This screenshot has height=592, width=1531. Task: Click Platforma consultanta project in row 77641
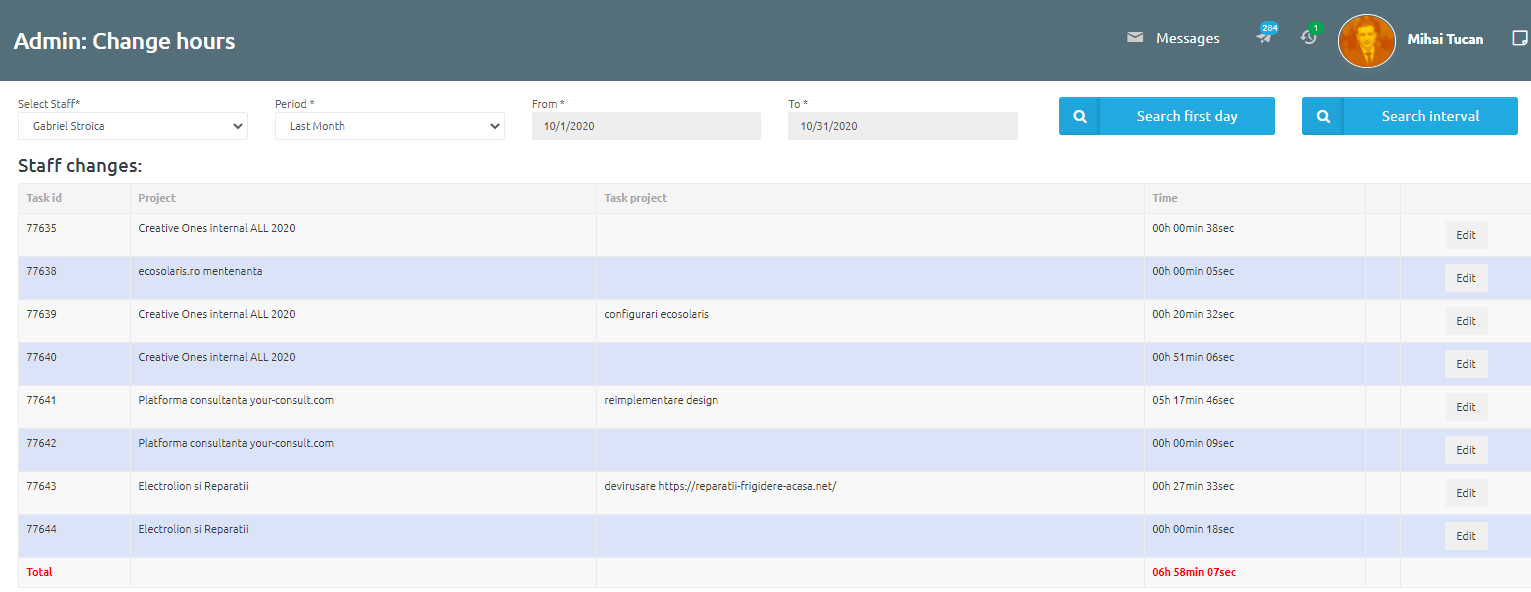[x=236, y=400]
